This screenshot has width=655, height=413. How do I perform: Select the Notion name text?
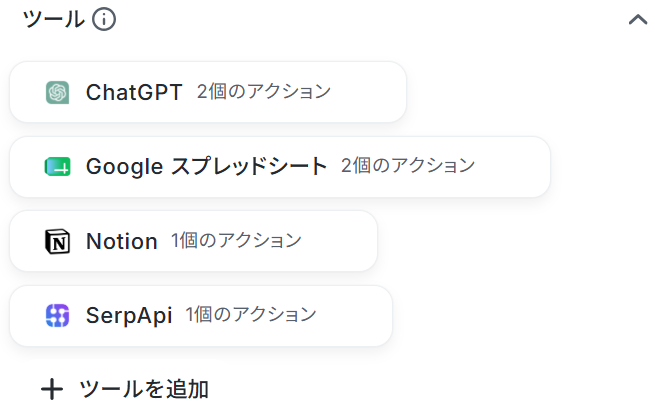pos(122,241)
